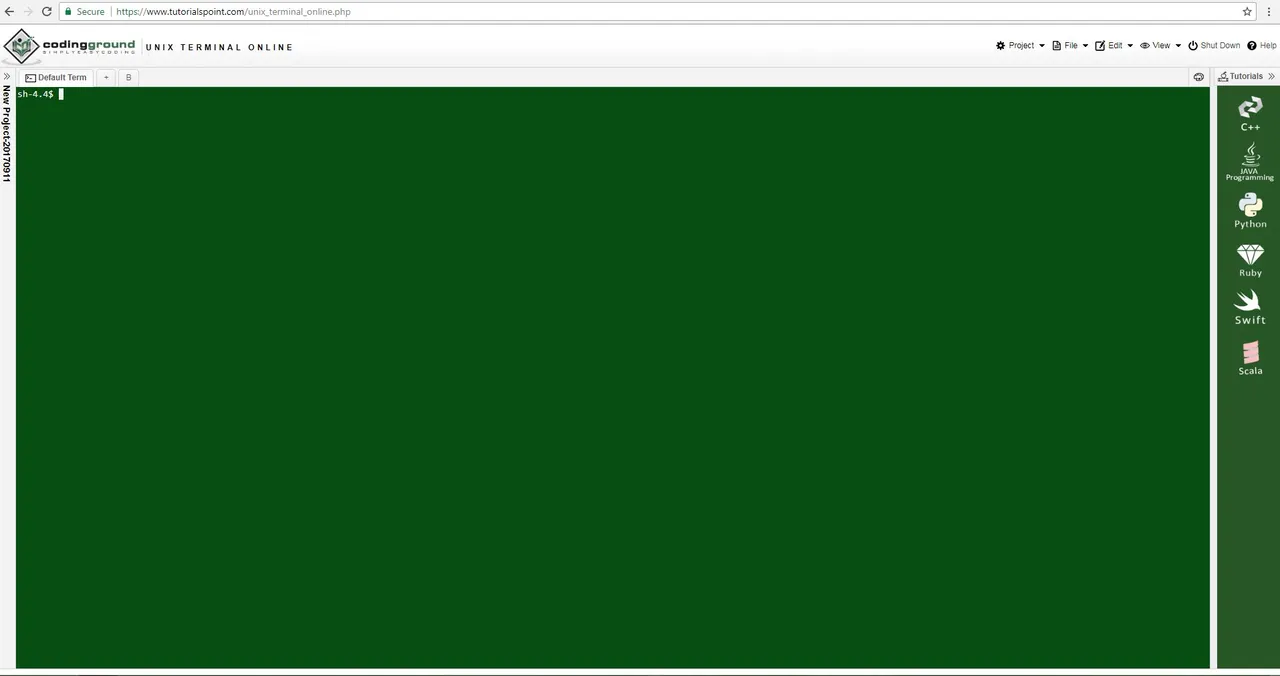Open the Help link
Screen dimensions: 1280x676
coord(1262,45)
